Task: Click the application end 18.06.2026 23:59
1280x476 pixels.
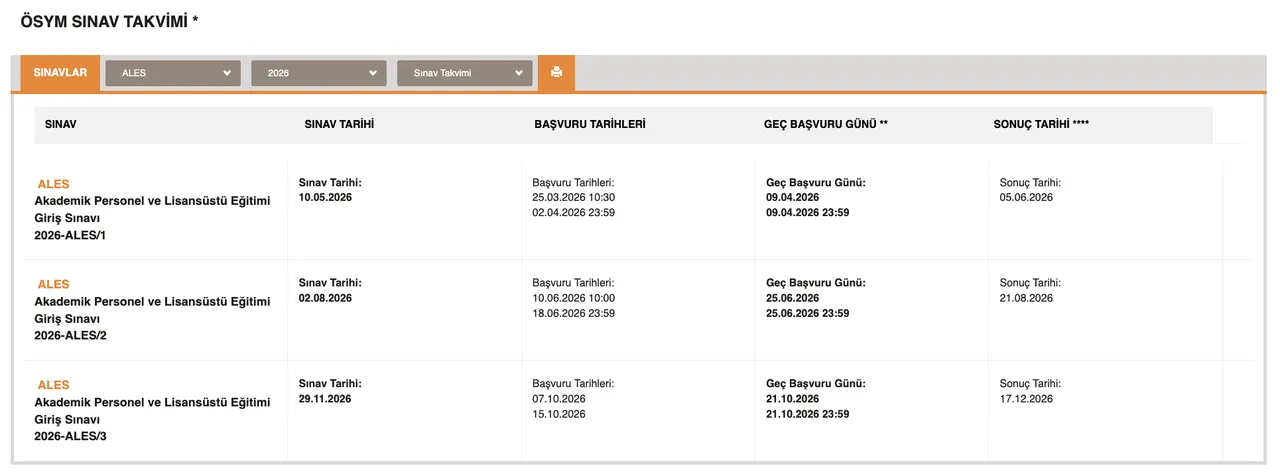Action: (574, 313)
